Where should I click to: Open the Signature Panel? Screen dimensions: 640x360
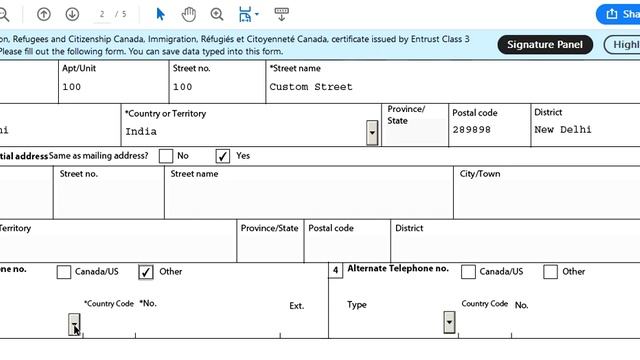click(x=545, y=44)
